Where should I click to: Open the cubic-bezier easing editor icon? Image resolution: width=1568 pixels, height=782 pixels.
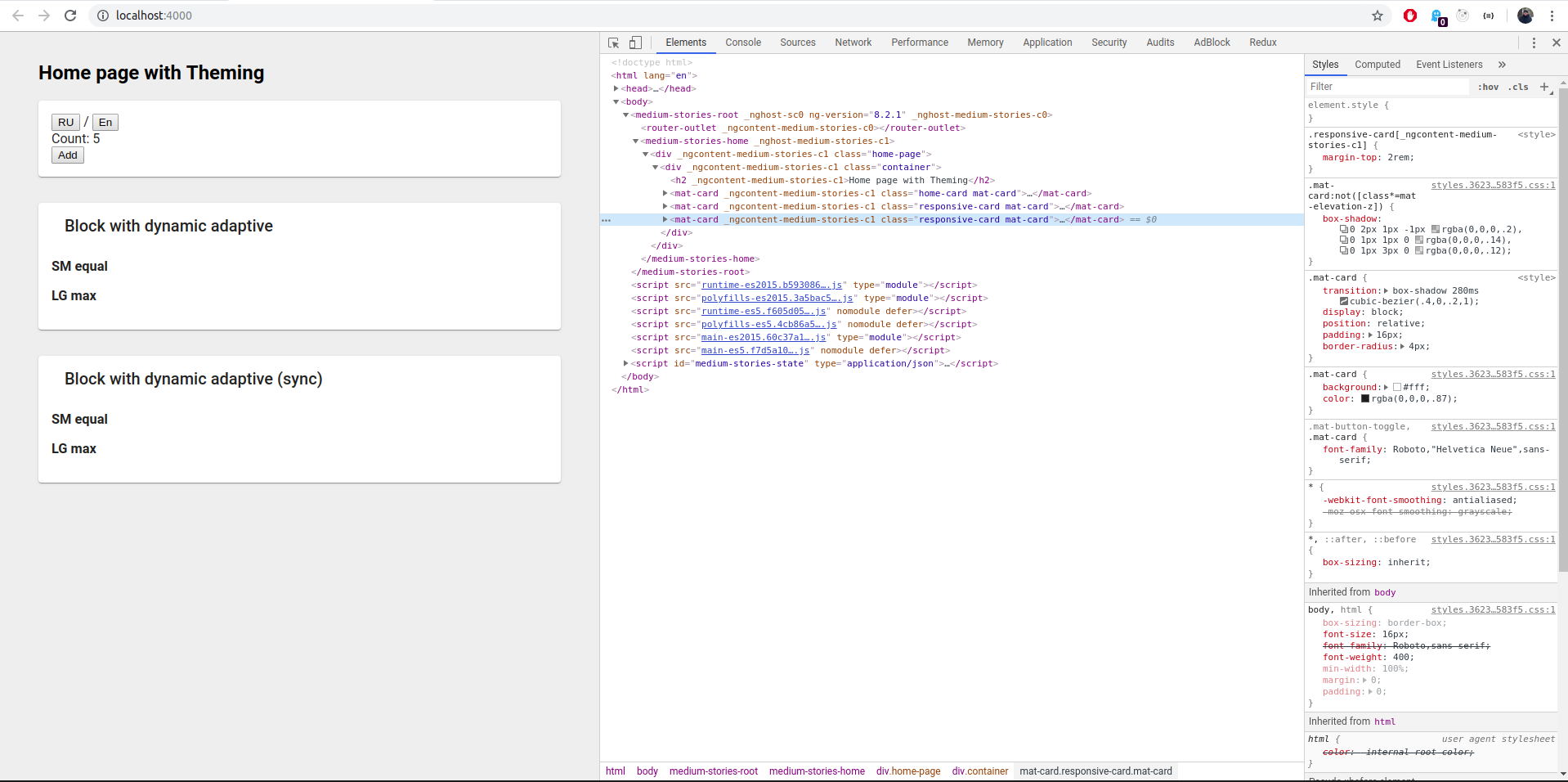[1344, 302]
